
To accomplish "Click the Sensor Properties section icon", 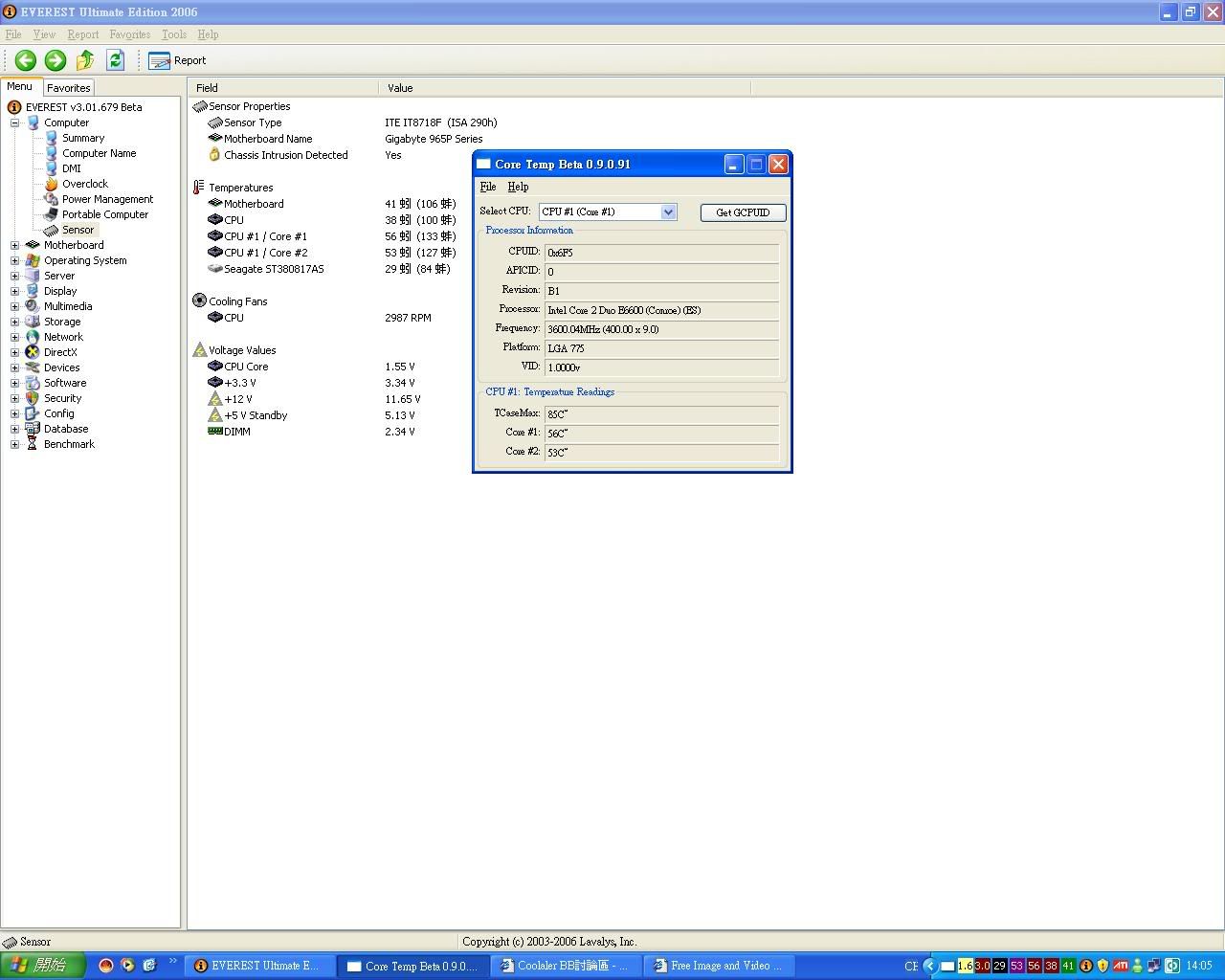I will click(200, 106).
